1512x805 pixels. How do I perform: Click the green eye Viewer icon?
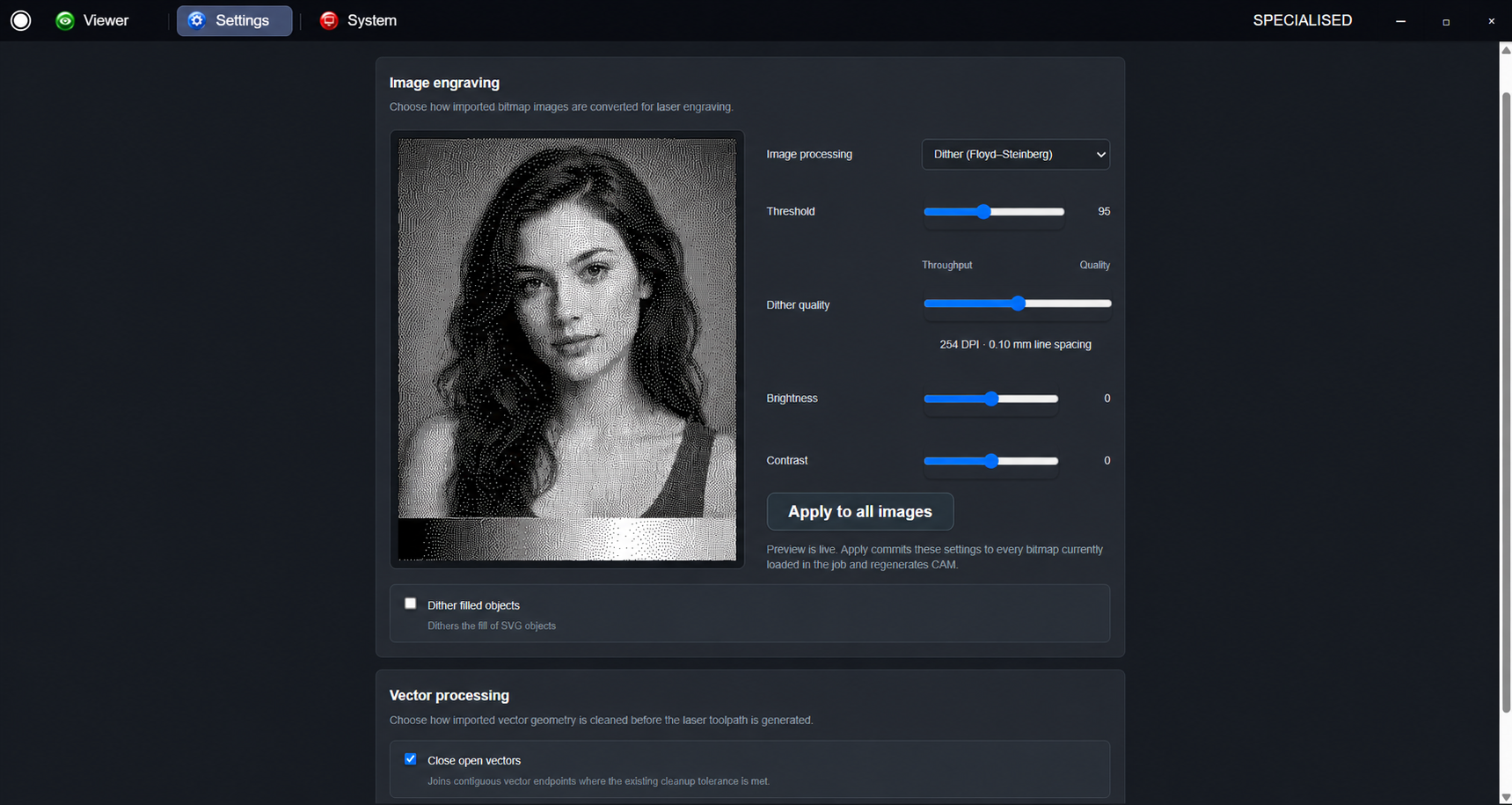point(65,20)
